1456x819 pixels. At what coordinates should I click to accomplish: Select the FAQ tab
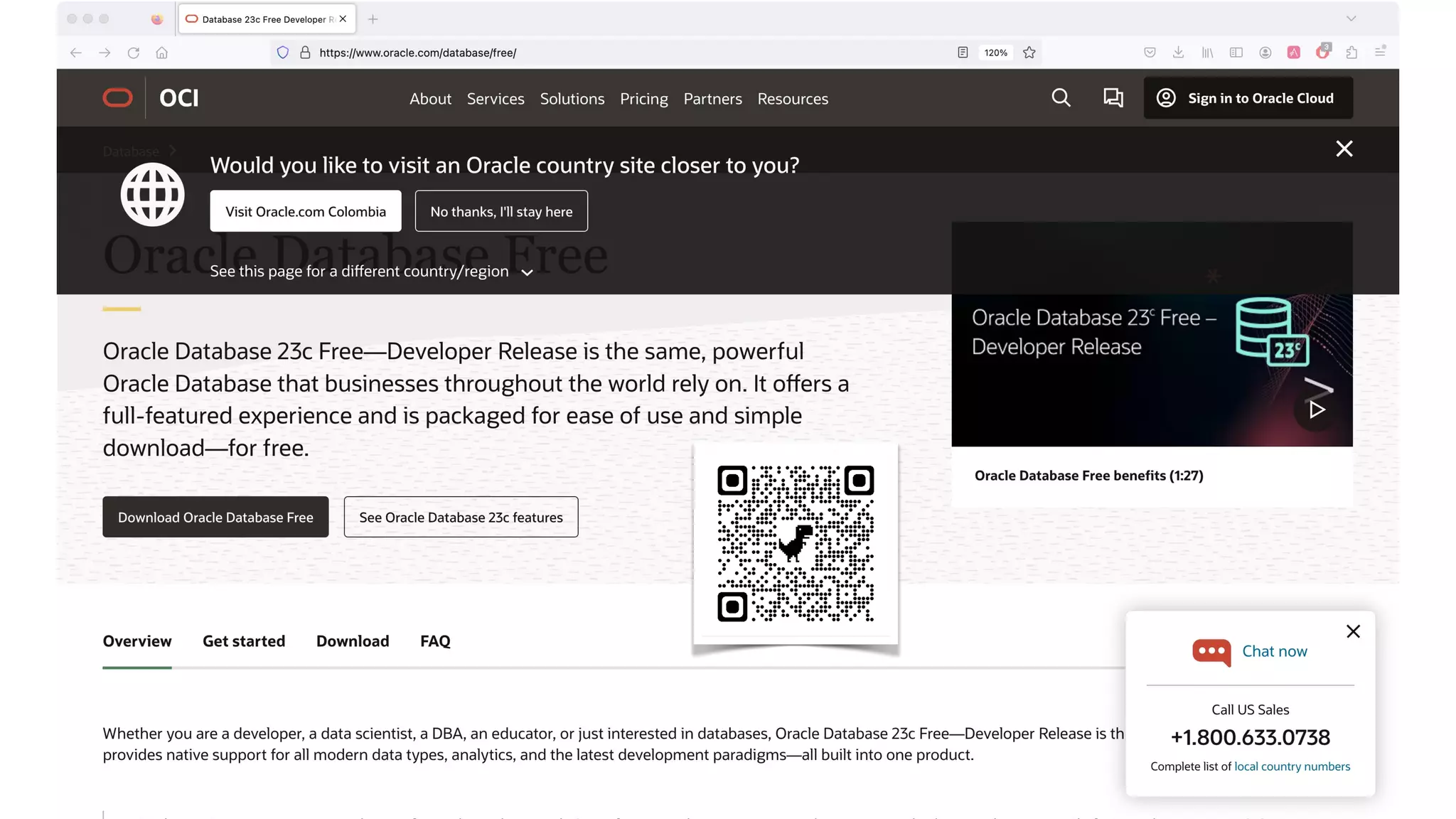[x=435, y=641]
